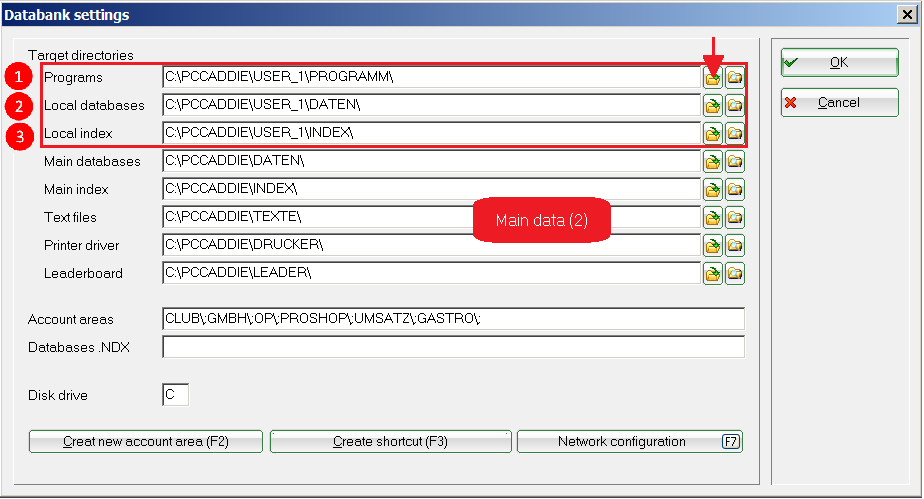Image resolution: width=924 pixels, height=499 pixels.
Task: Click green-arrow folder icon for Local index
Action: click(x=713, y=133)
